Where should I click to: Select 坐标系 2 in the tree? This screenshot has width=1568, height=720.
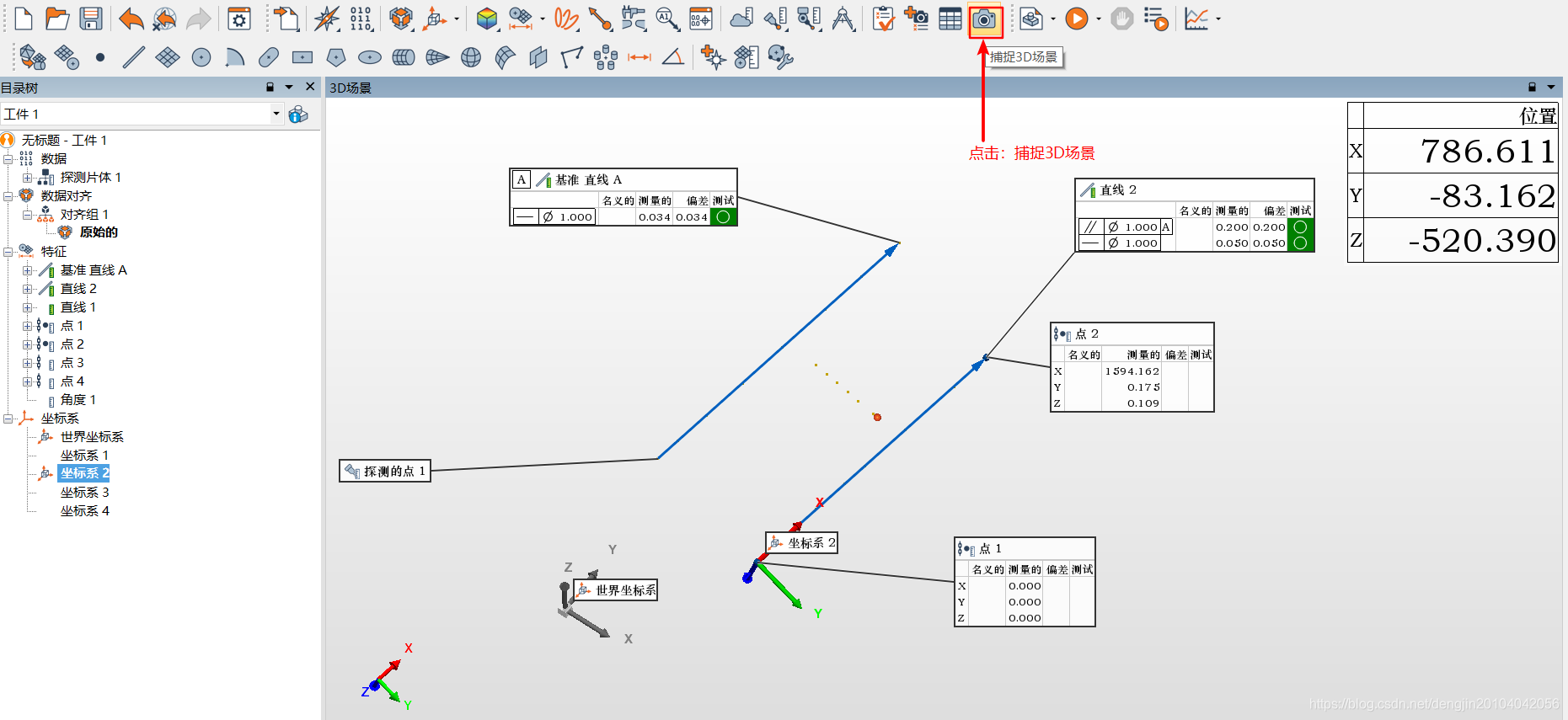[x=84, y=473]
